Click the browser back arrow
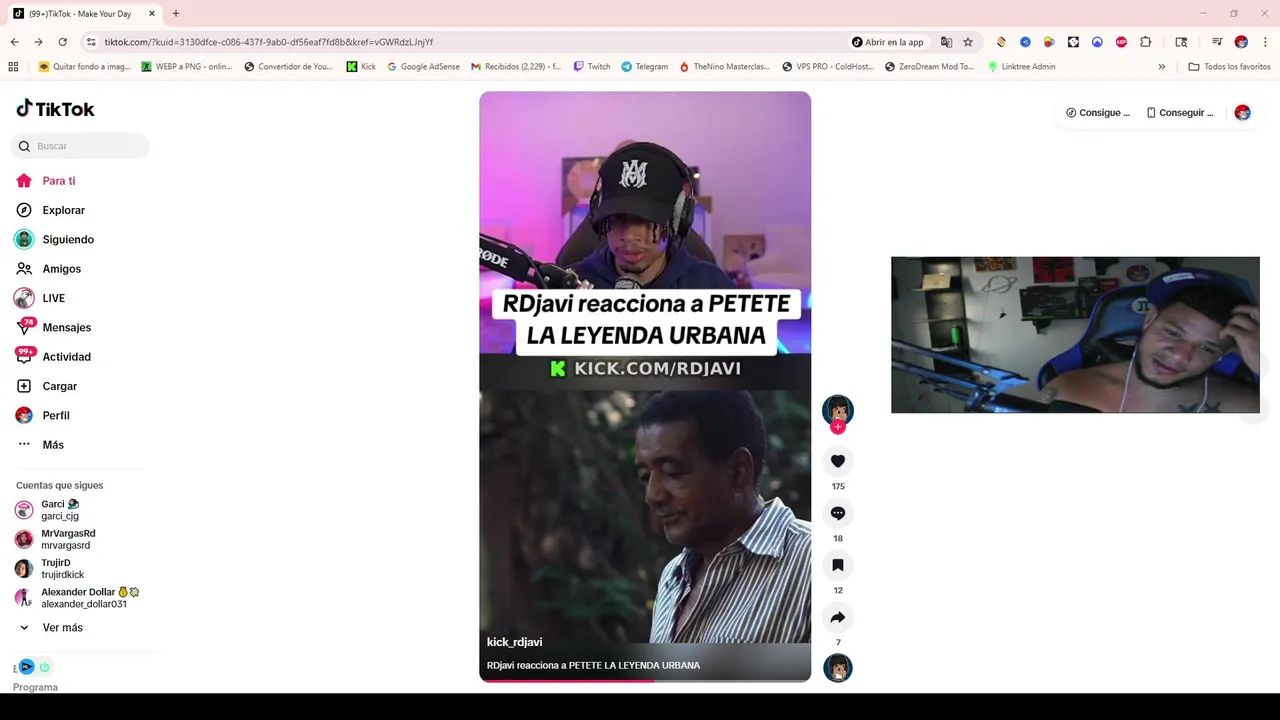This screenshot has width=1280, height=720. click(x=14, y=42)
